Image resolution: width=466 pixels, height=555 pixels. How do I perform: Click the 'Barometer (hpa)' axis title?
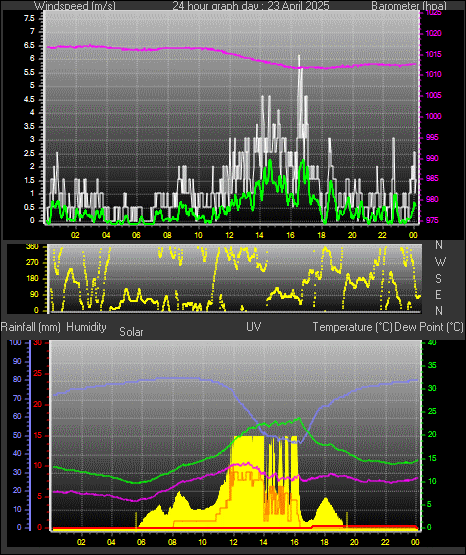409,6
